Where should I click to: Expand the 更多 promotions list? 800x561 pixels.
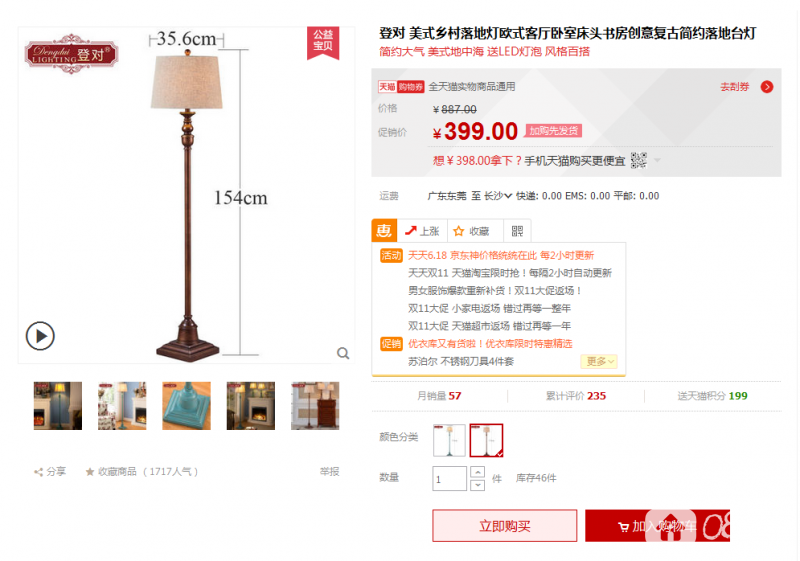click(599, 362)
